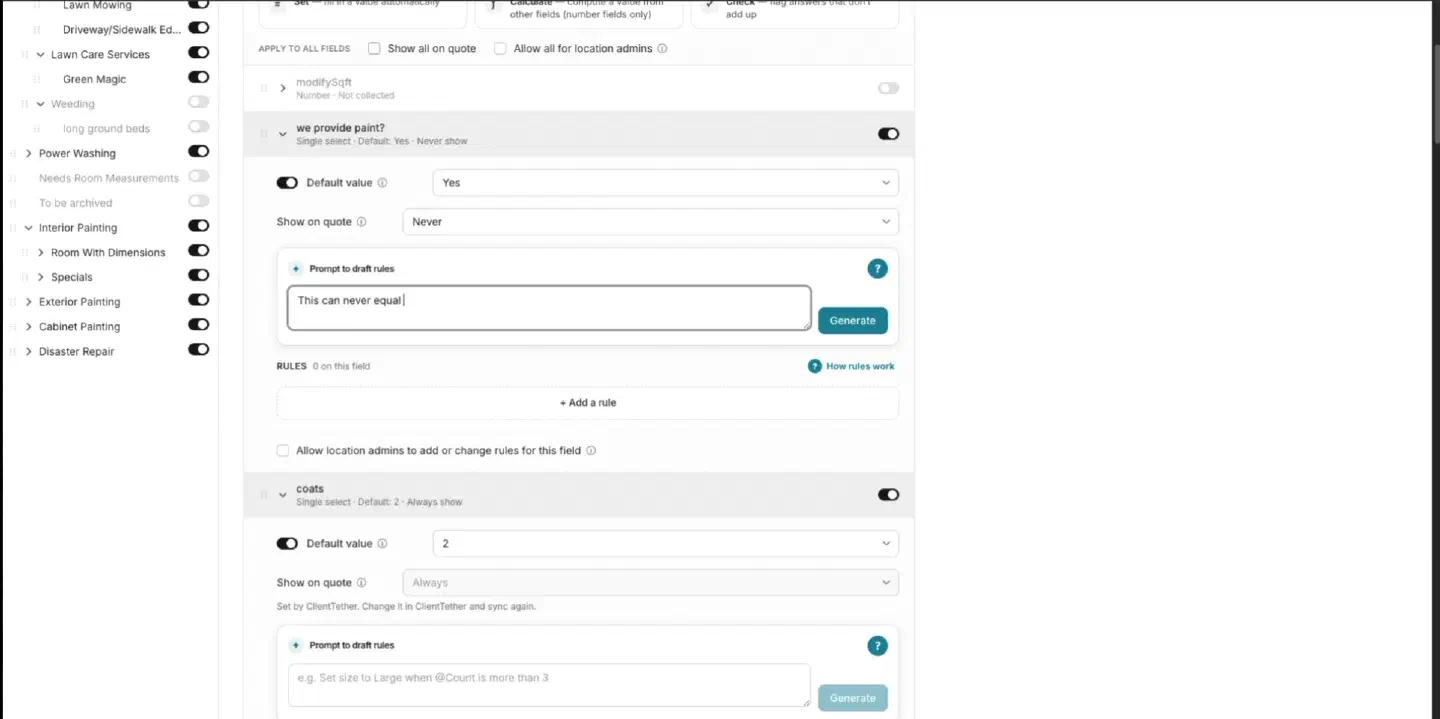This screenshot has height=719, width=1440.
Task: Open the 'How rules work' link
Action: tap(860, 366)
